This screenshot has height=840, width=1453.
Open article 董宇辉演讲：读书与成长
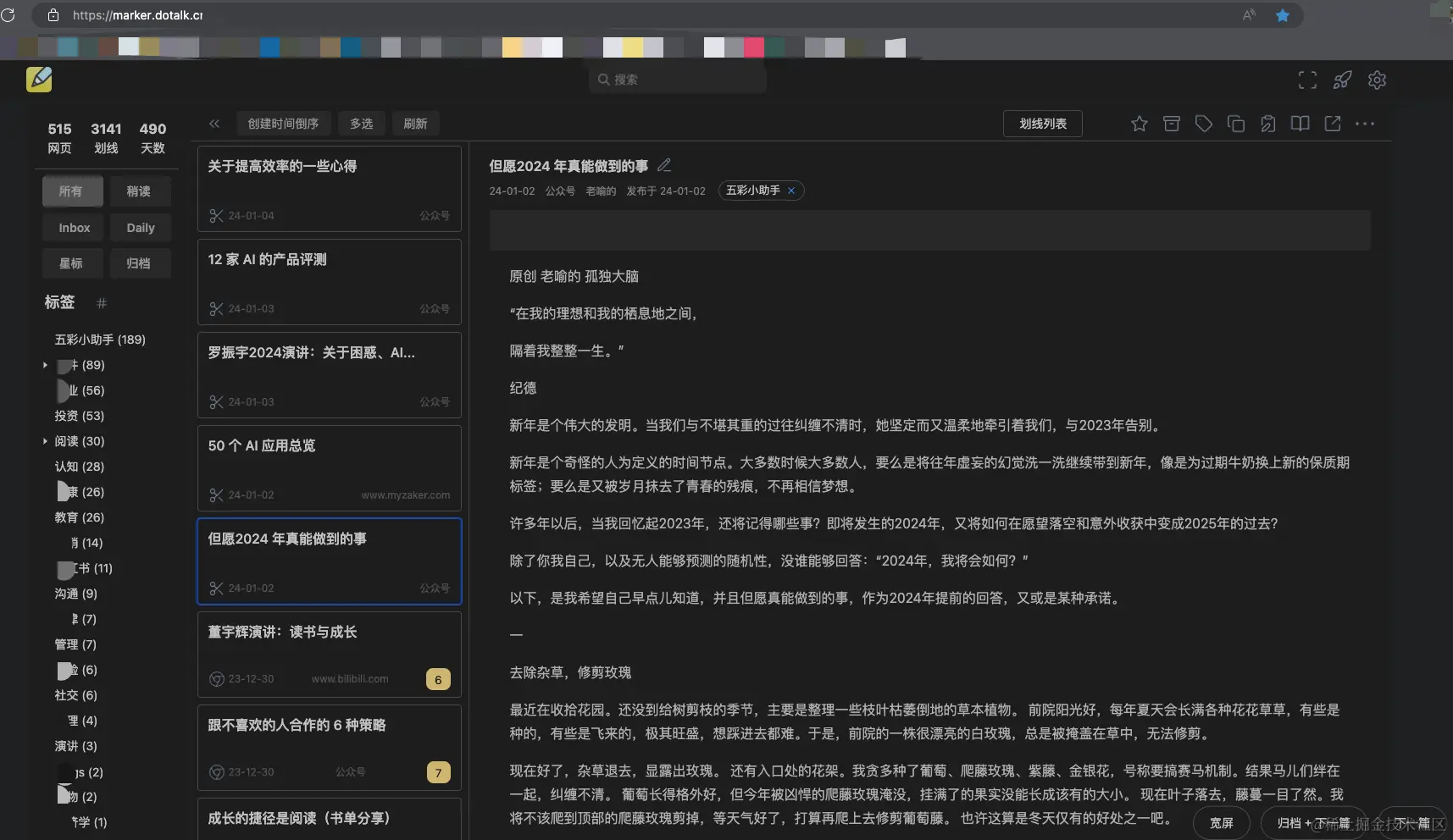(x=330, y=655)
